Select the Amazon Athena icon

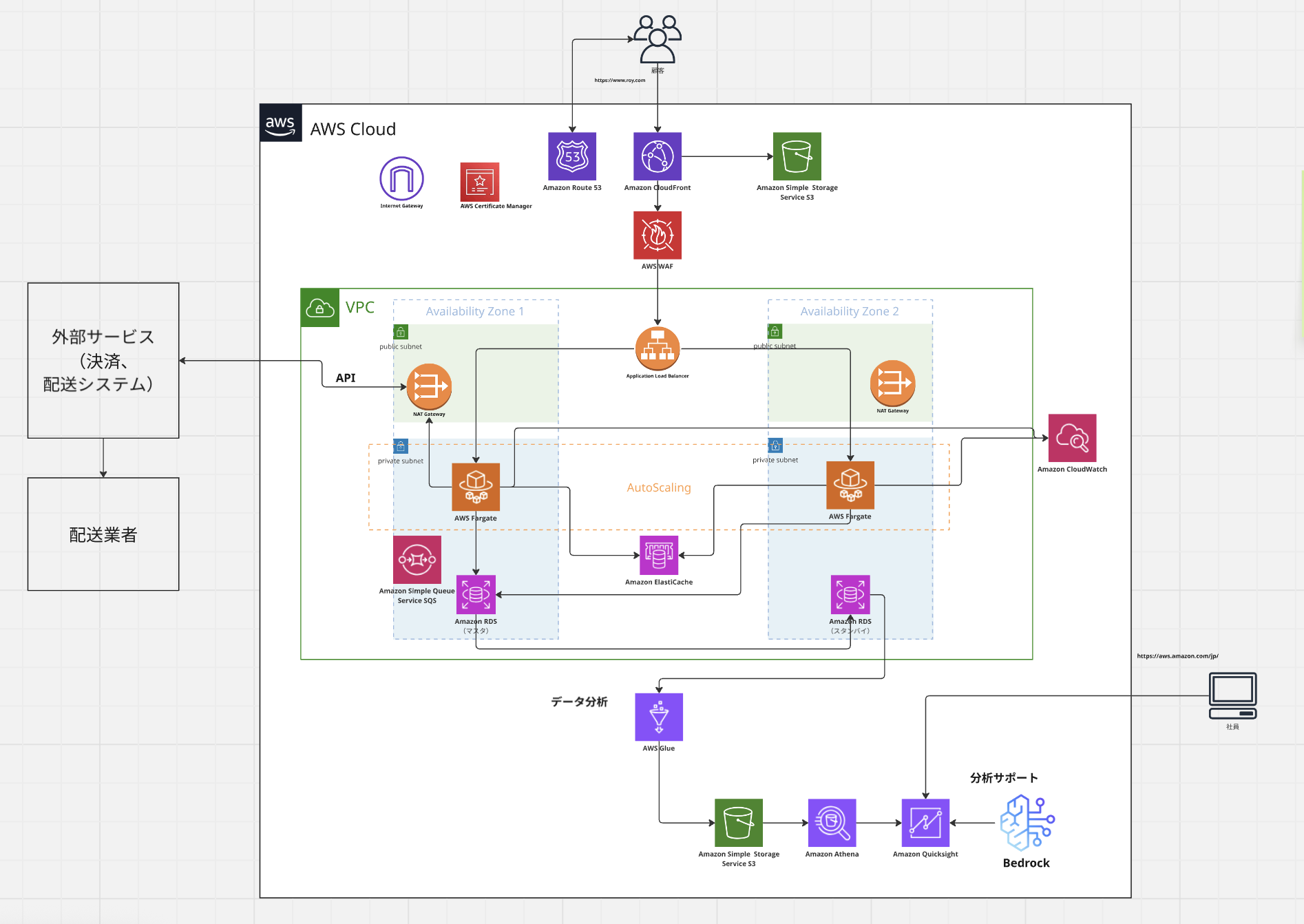click(x=832, y=823)
